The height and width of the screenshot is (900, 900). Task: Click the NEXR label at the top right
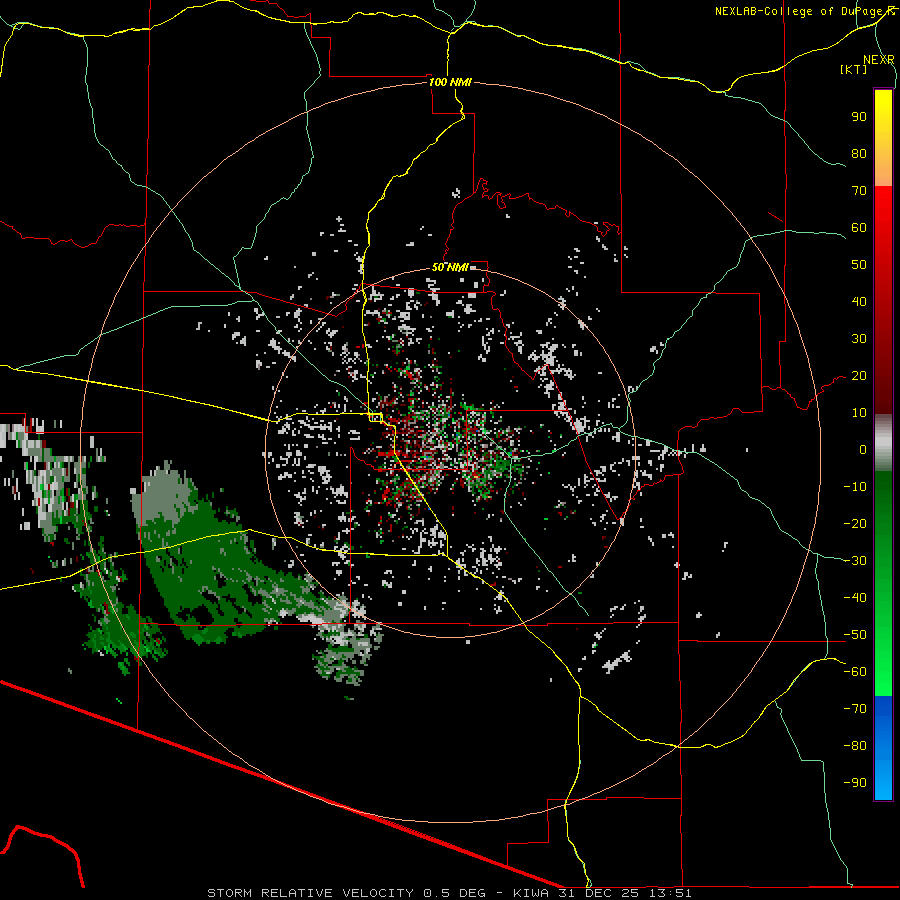(x=879, y=60)
